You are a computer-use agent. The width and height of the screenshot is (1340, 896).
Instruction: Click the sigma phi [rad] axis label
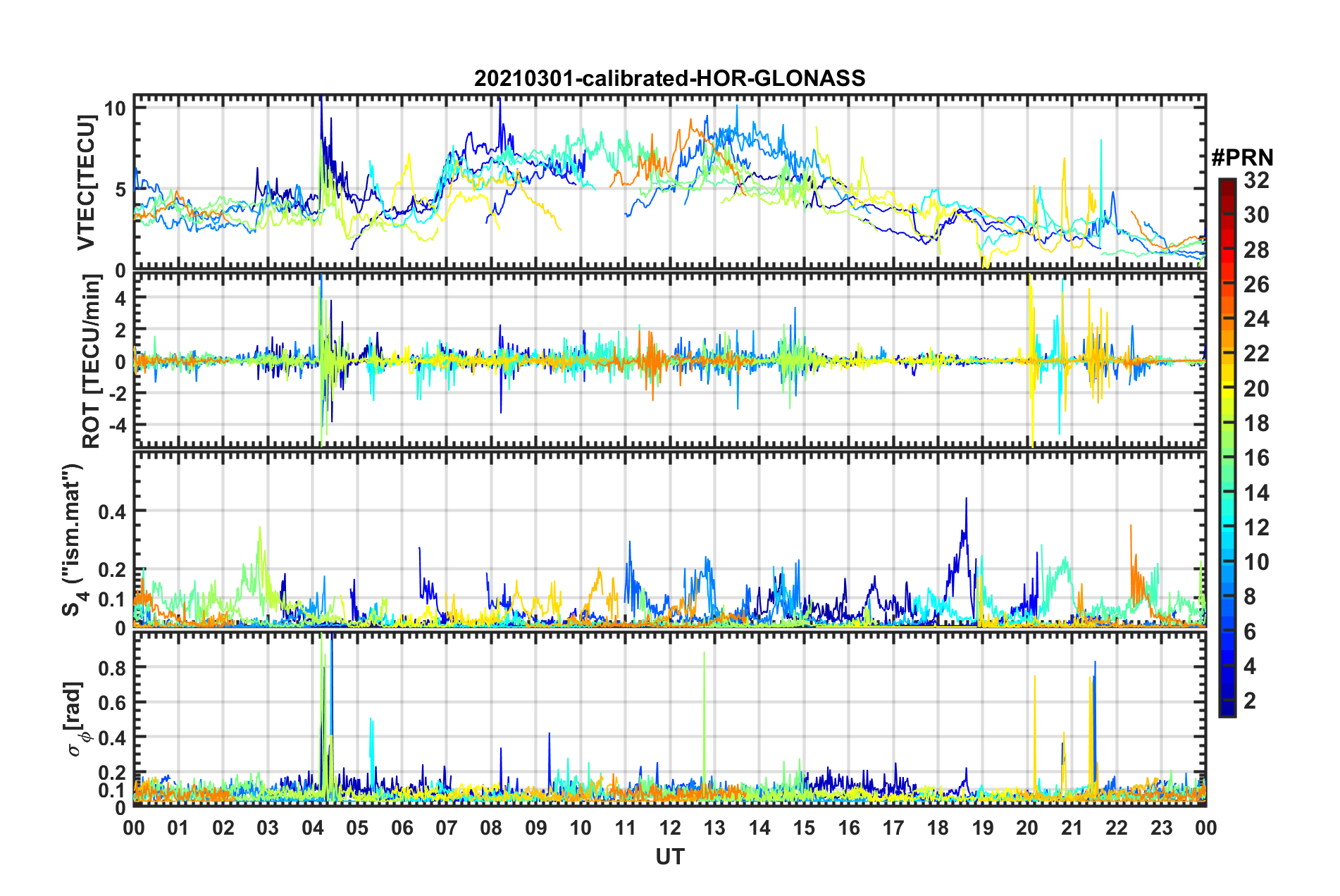coord(77,719)
